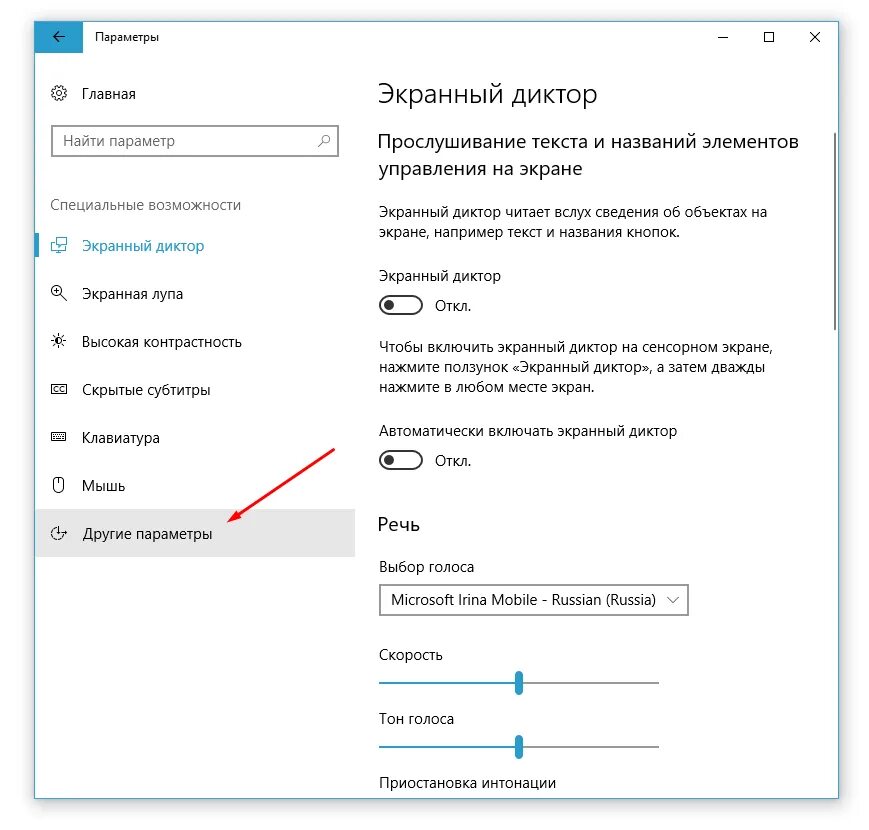Click the vertical scrollbar on right
Image resolution: width=869 pixels, height=830 pixels.
pyautogui.click(x=835, y=232)
